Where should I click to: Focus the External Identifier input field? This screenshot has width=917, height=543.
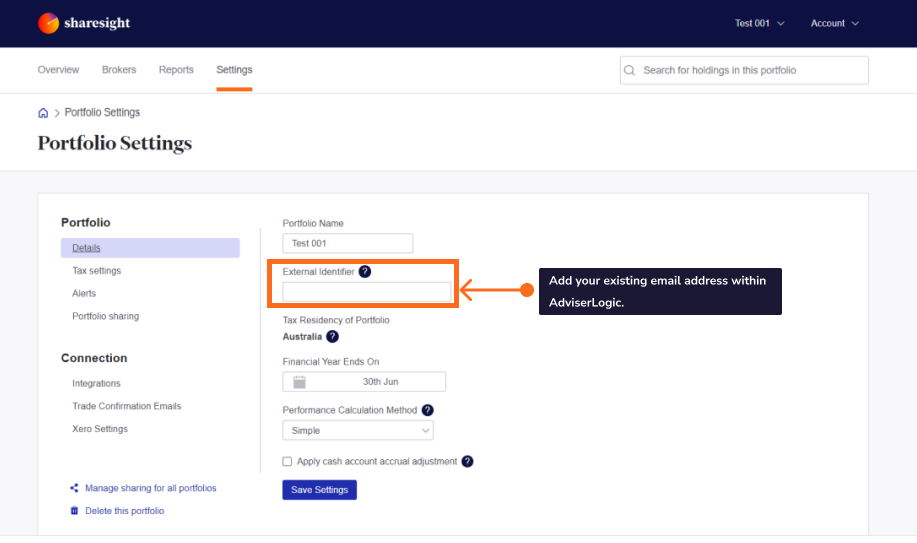pos(367,291)
